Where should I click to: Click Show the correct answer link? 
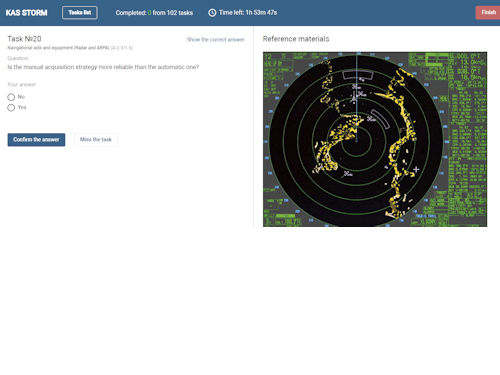pyautogui.click(x=215, y=40)
